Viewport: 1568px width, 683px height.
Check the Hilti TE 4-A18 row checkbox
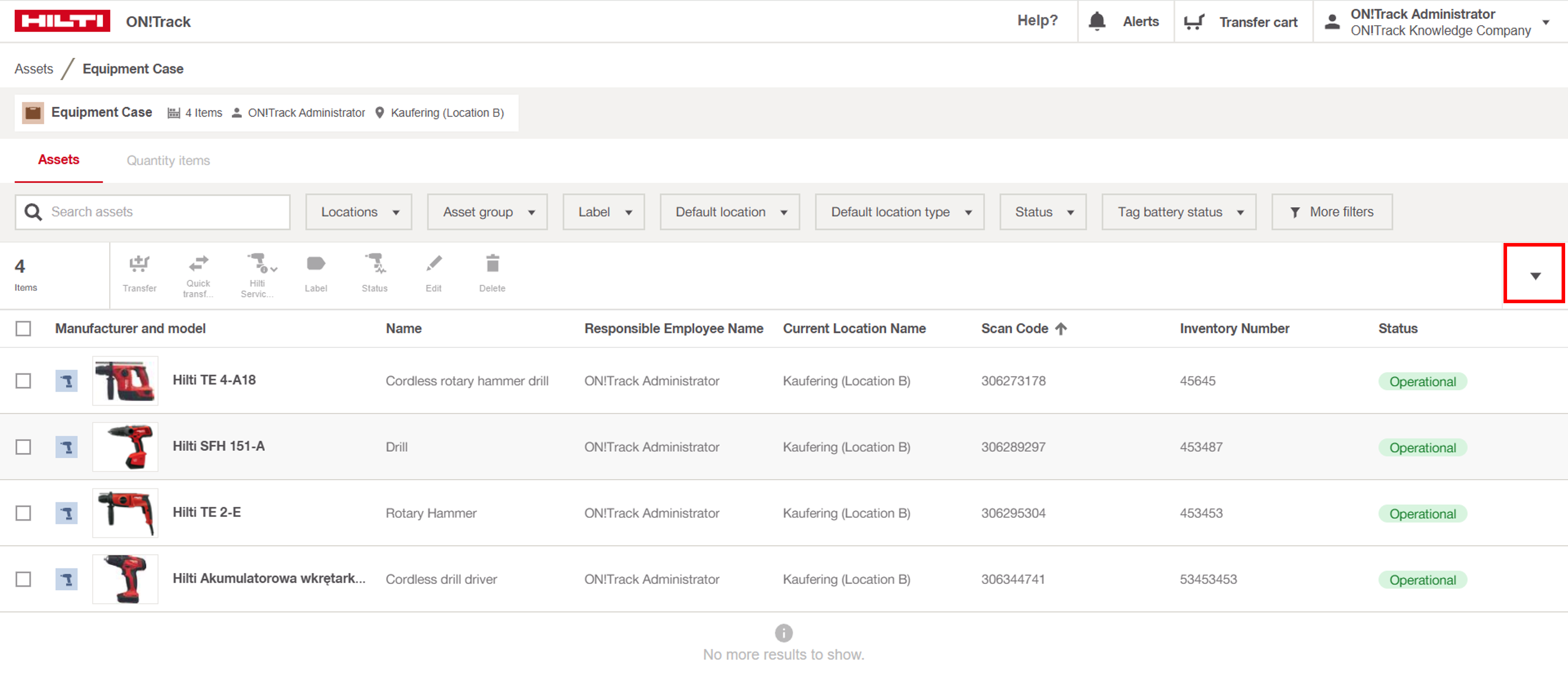click(23, 381)
